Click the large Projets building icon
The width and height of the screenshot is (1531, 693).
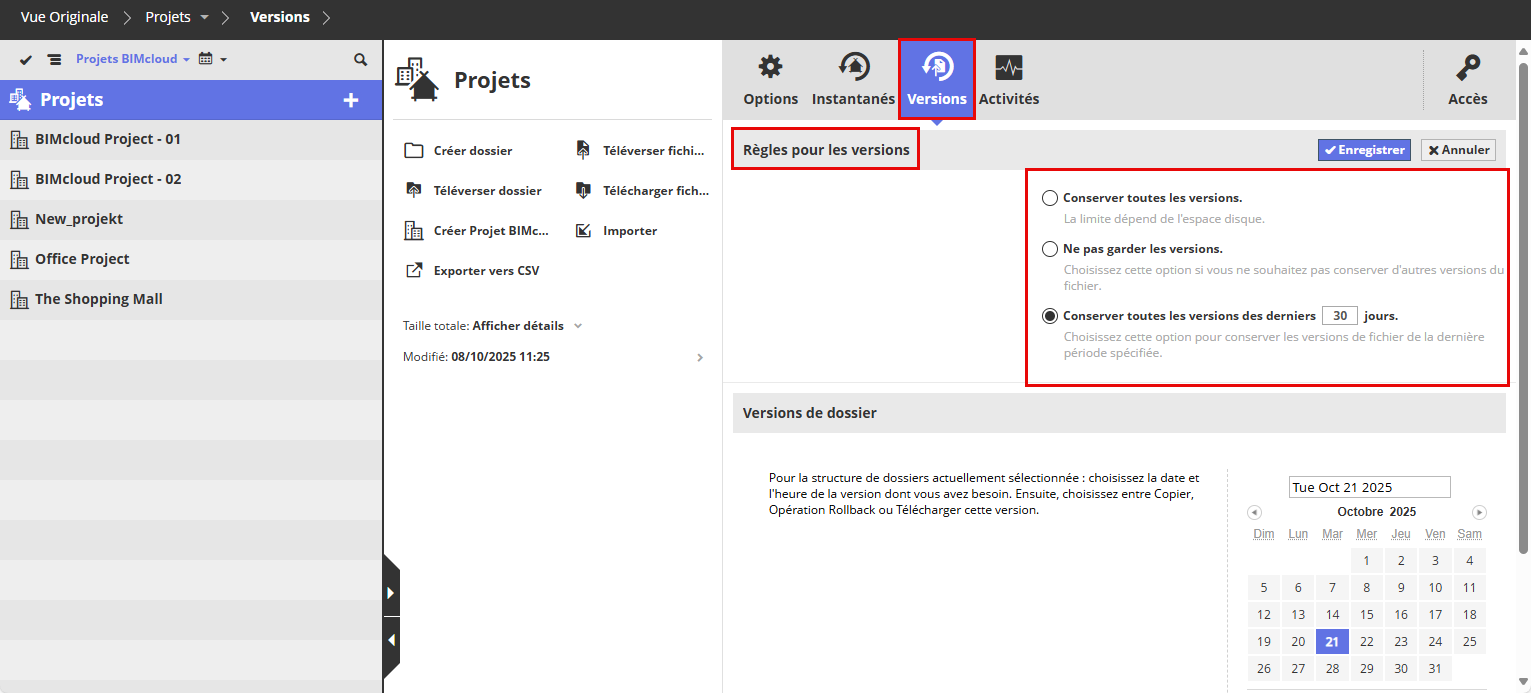pyautogui.click(x=418, y=80)
